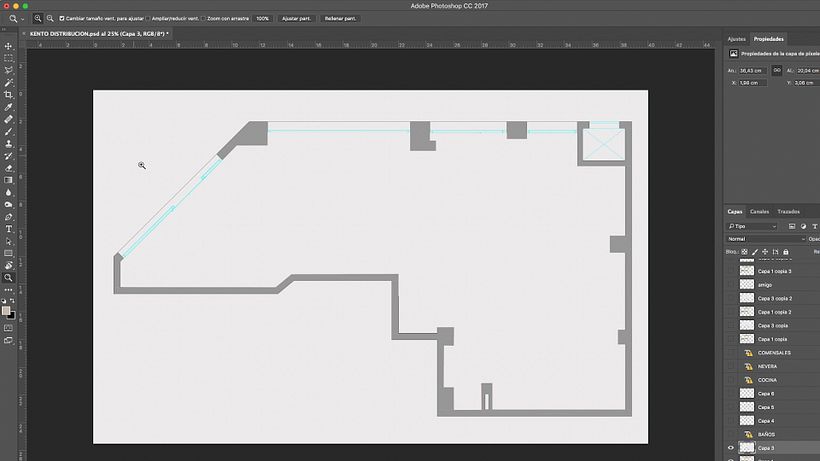Edit the X position field 1,98 cm
The height and width of the screenshot is (461, 820).
[x=752, y=83]
